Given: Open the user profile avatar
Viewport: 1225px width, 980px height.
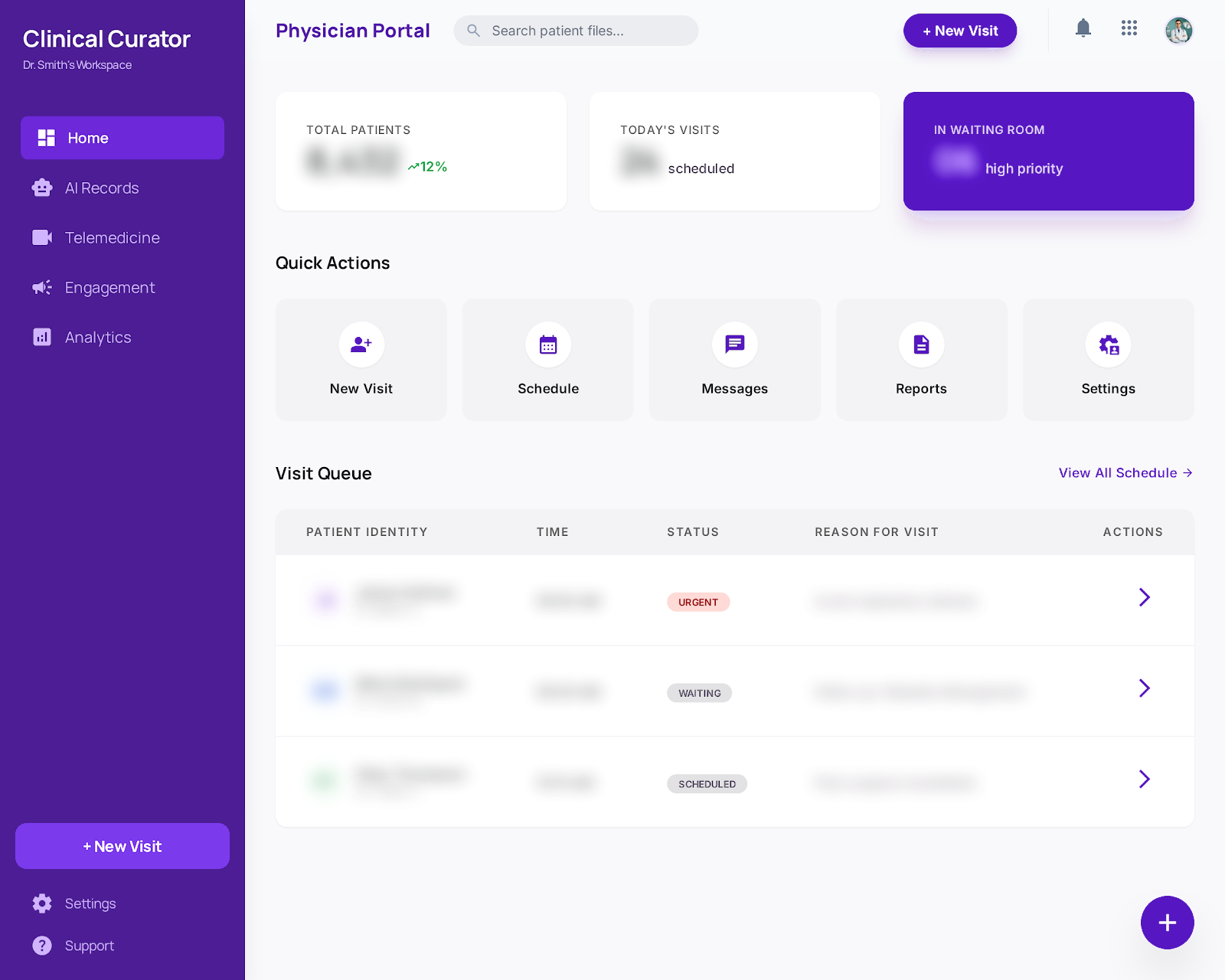Looking at the screenshot, I should point(1178,31).
